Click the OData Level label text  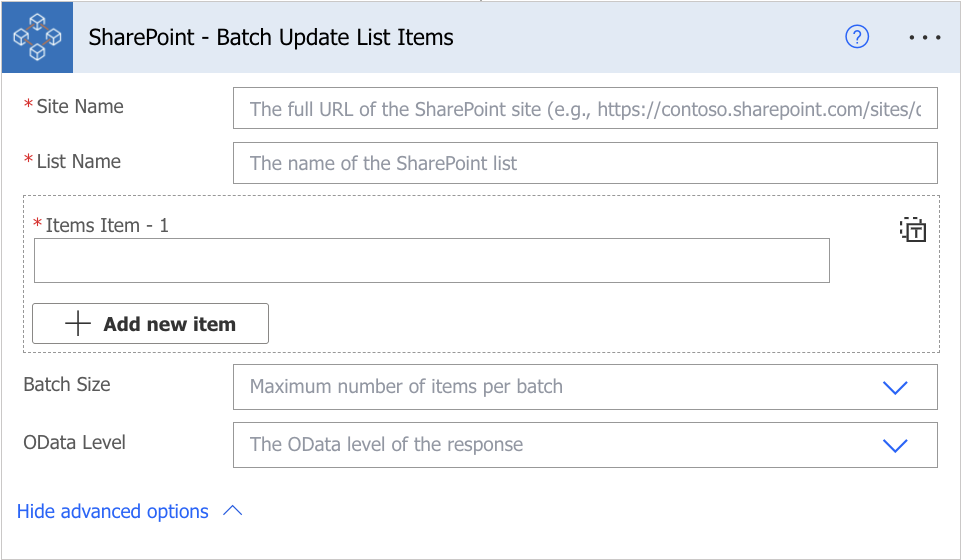point(74,442)
